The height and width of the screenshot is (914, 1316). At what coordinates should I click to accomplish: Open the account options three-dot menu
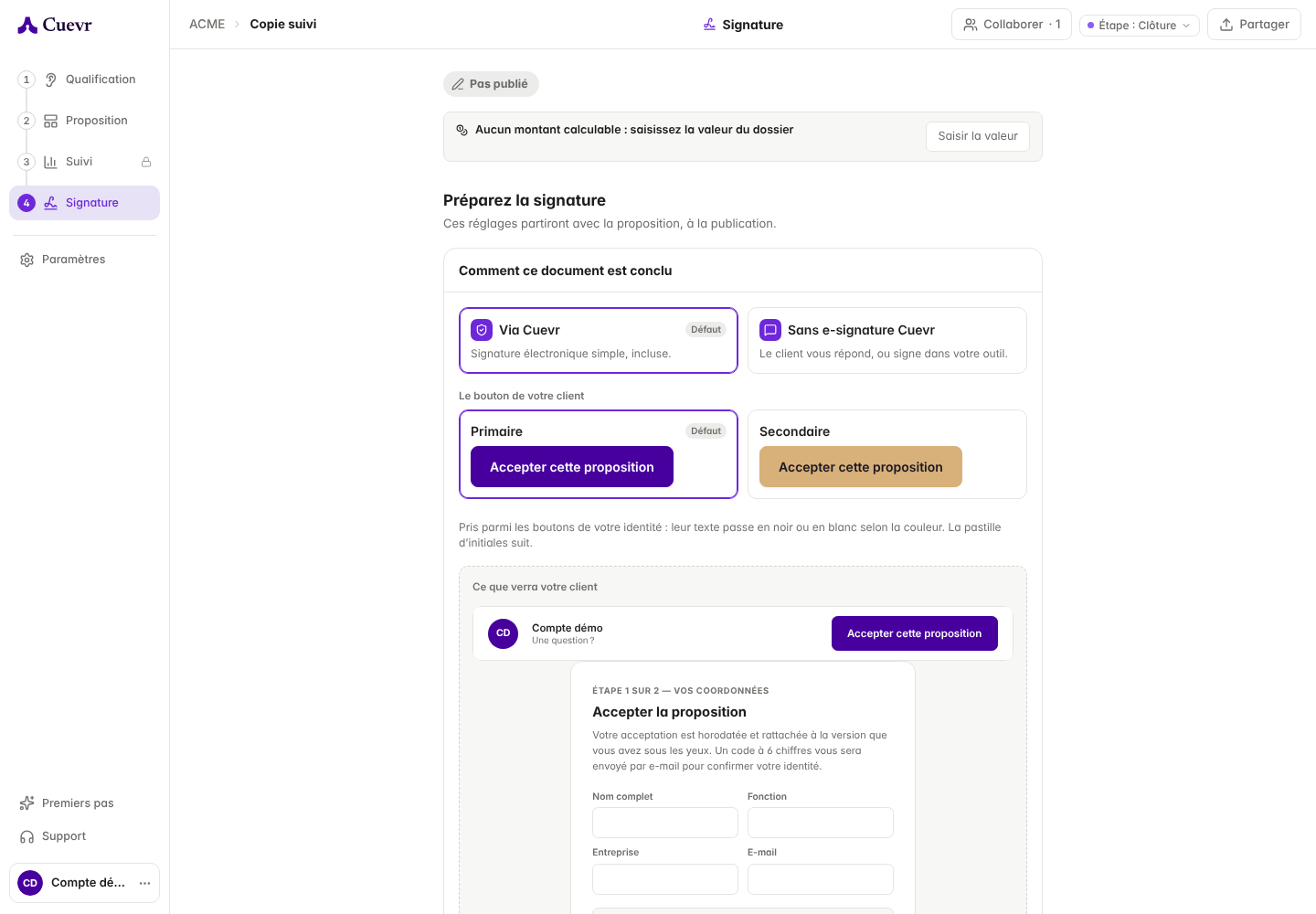point(144,883)
